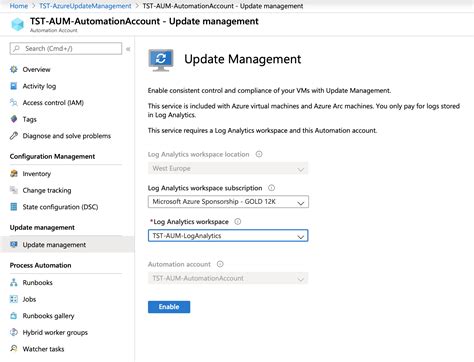The image size is (474, 362).
Task: Collapse the sidebar with the double chevron
Action: [128, 49]
